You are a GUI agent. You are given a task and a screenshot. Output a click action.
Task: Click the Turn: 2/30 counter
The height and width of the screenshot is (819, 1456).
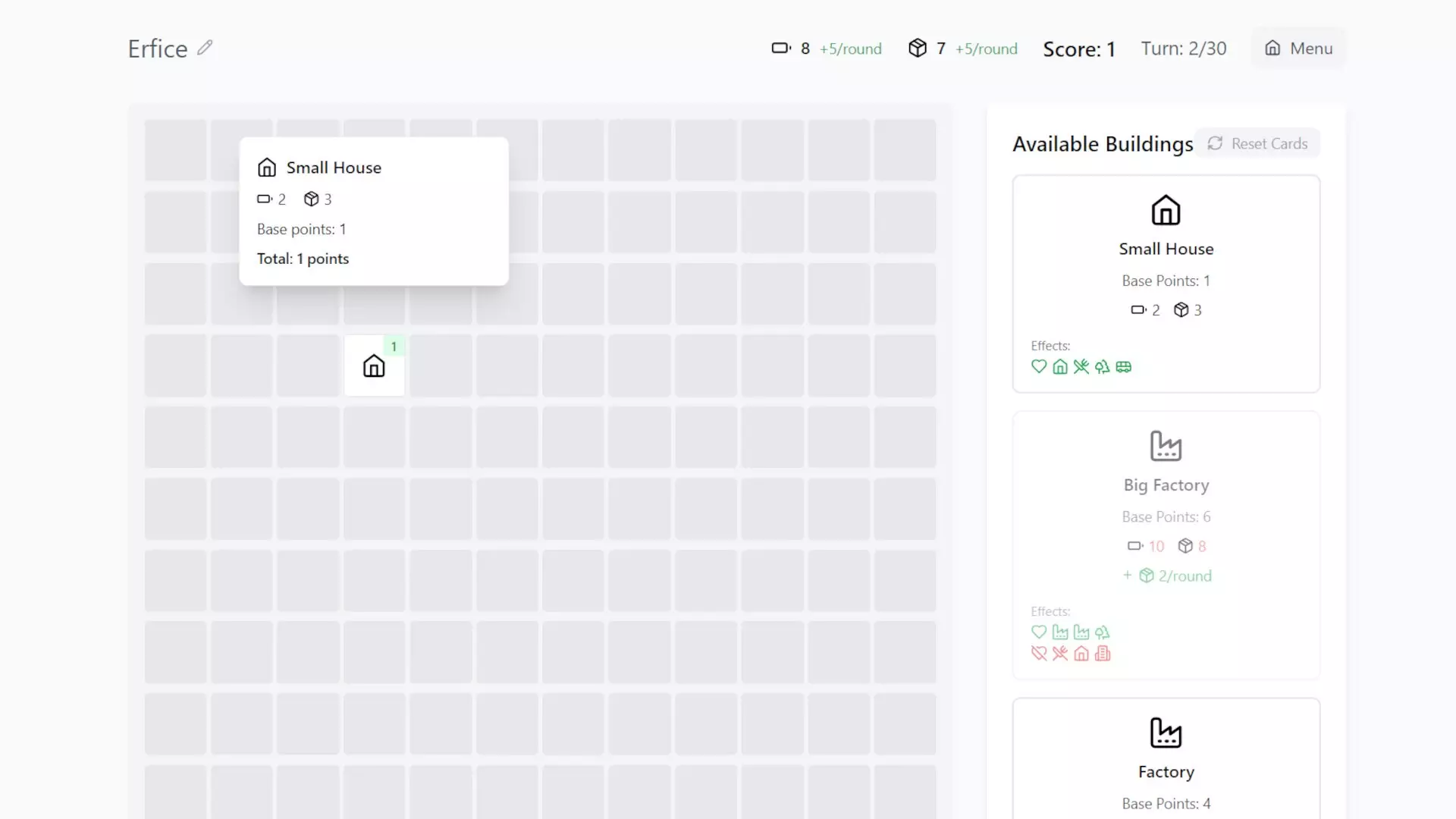tap(1183, 49)
